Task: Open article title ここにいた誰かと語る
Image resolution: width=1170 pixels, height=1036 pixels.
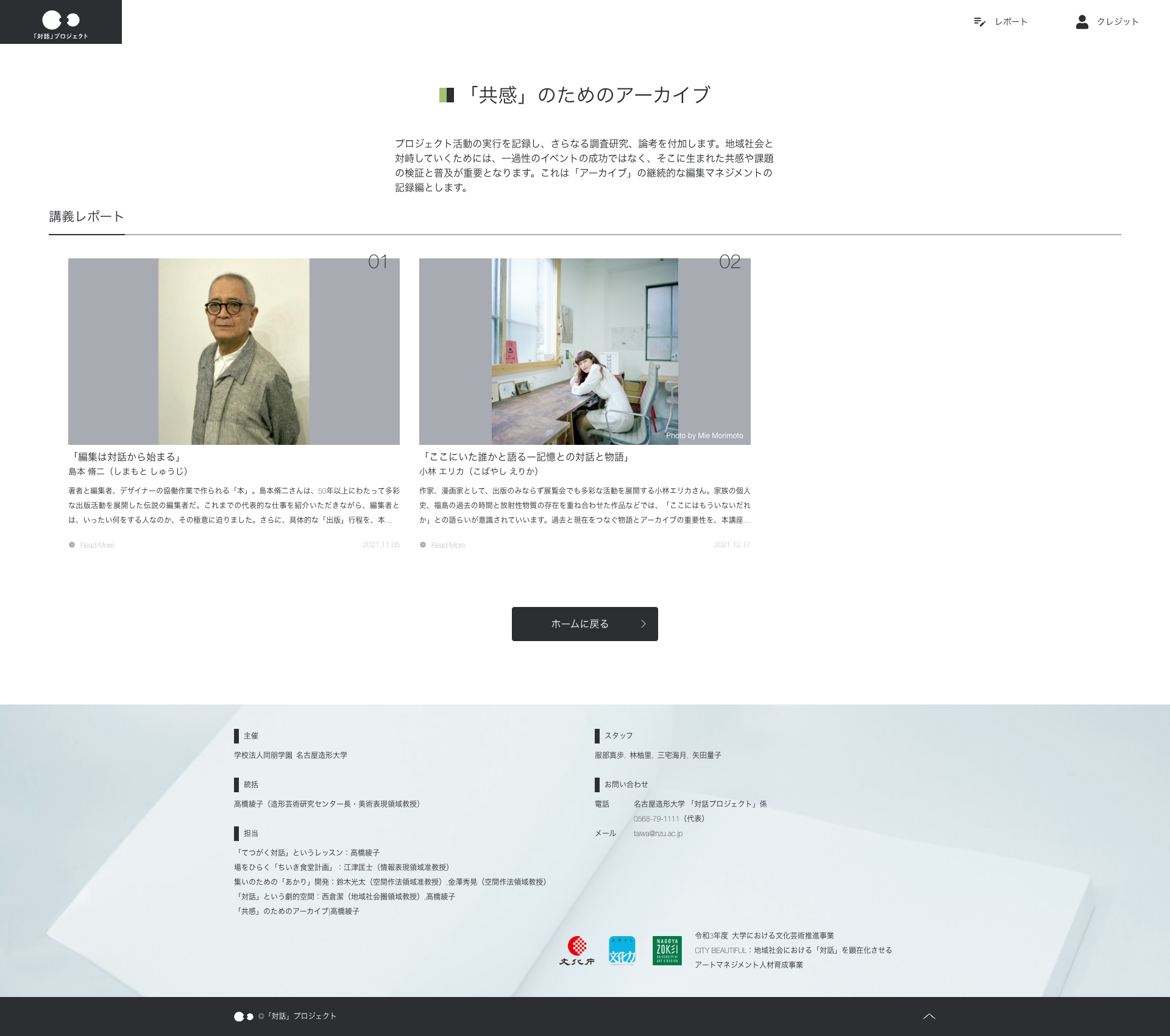Action: (526, 456)
